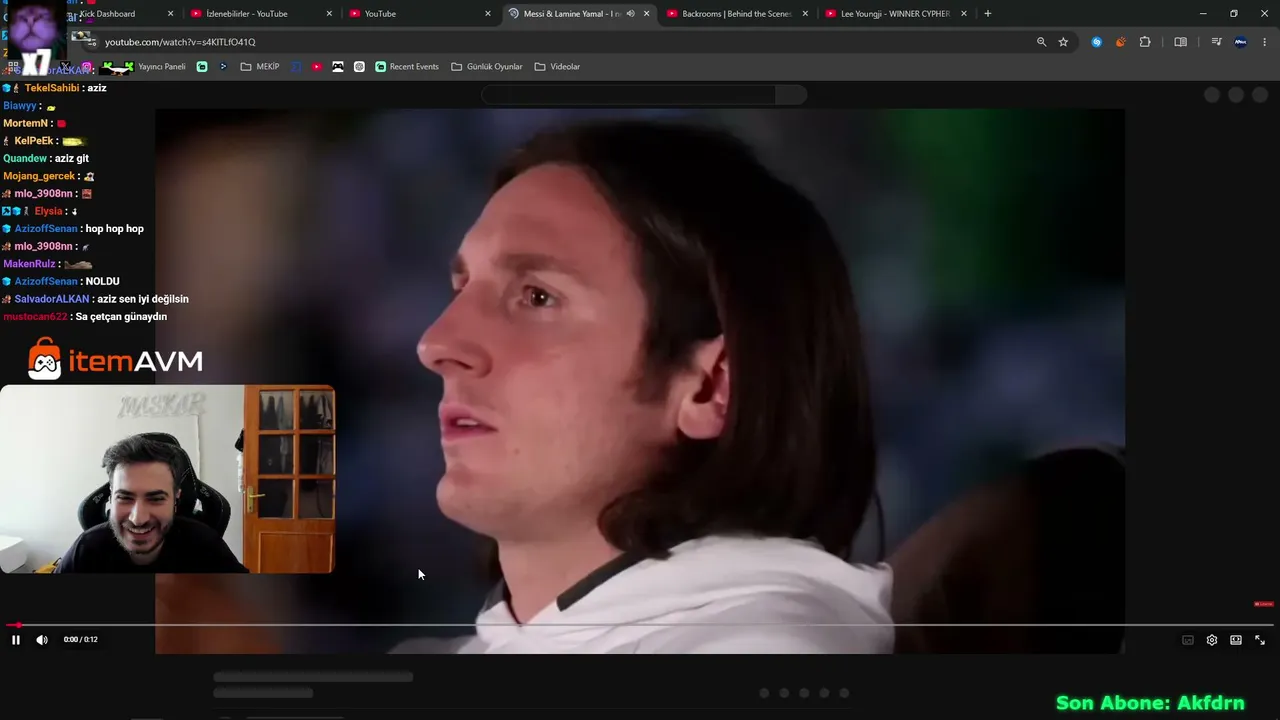The image size is (1280, 720).
Task: Pause the YouTube video
Action: (16, 640)
